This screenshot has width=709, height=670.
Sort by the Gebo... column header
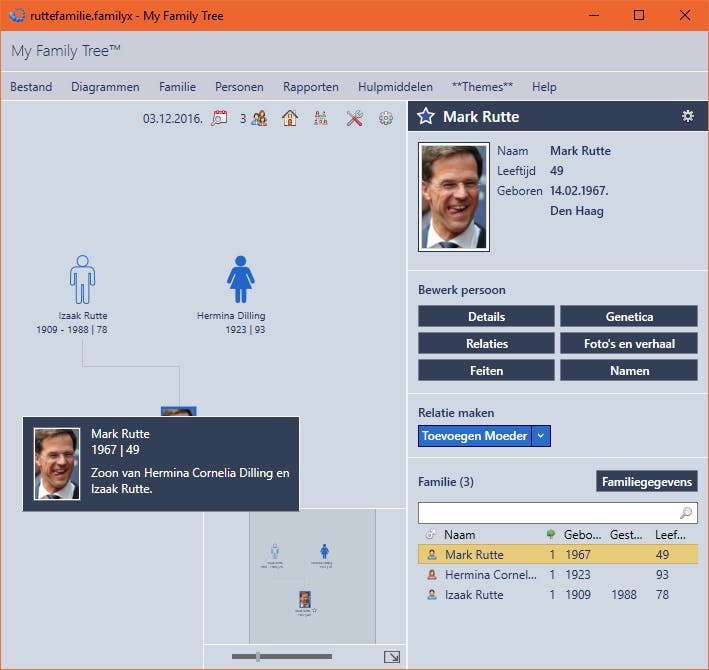click(x=582, y=535)
